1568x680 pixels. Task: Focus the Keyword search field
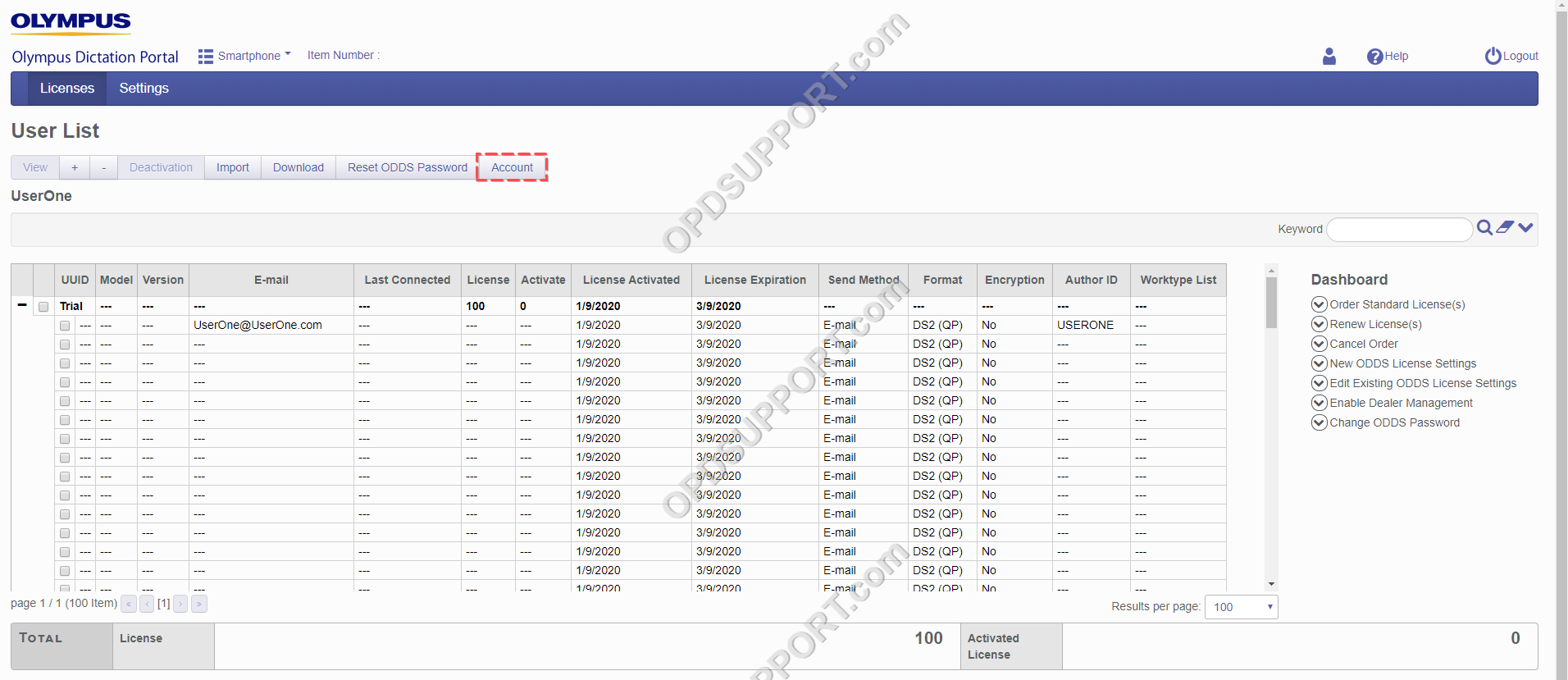pos(1399,229)
